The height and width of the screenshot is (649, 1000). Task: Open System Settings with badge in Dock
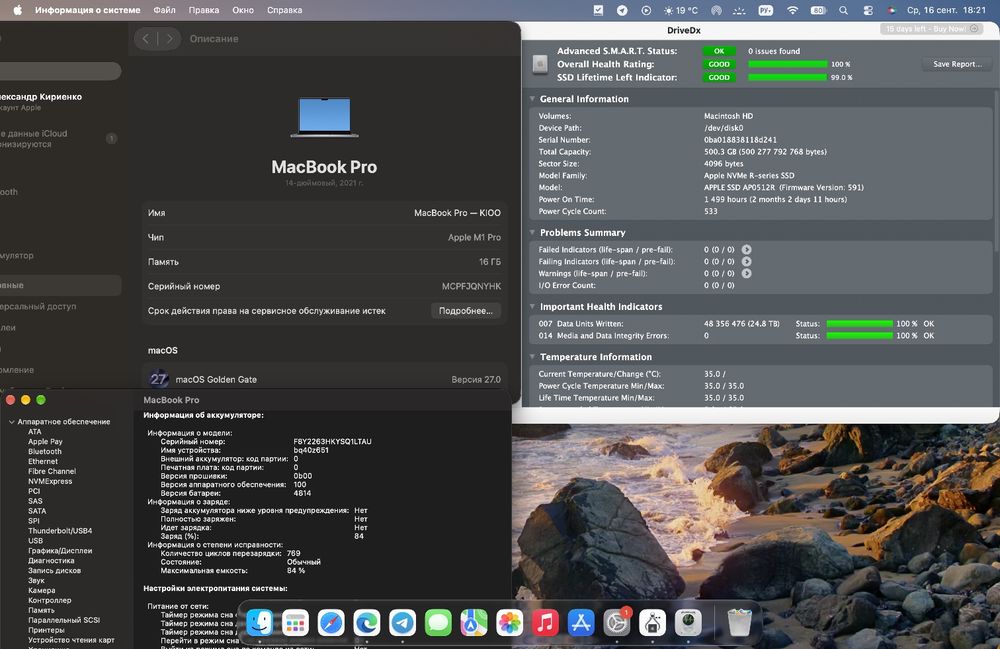[x=617, y=622]
